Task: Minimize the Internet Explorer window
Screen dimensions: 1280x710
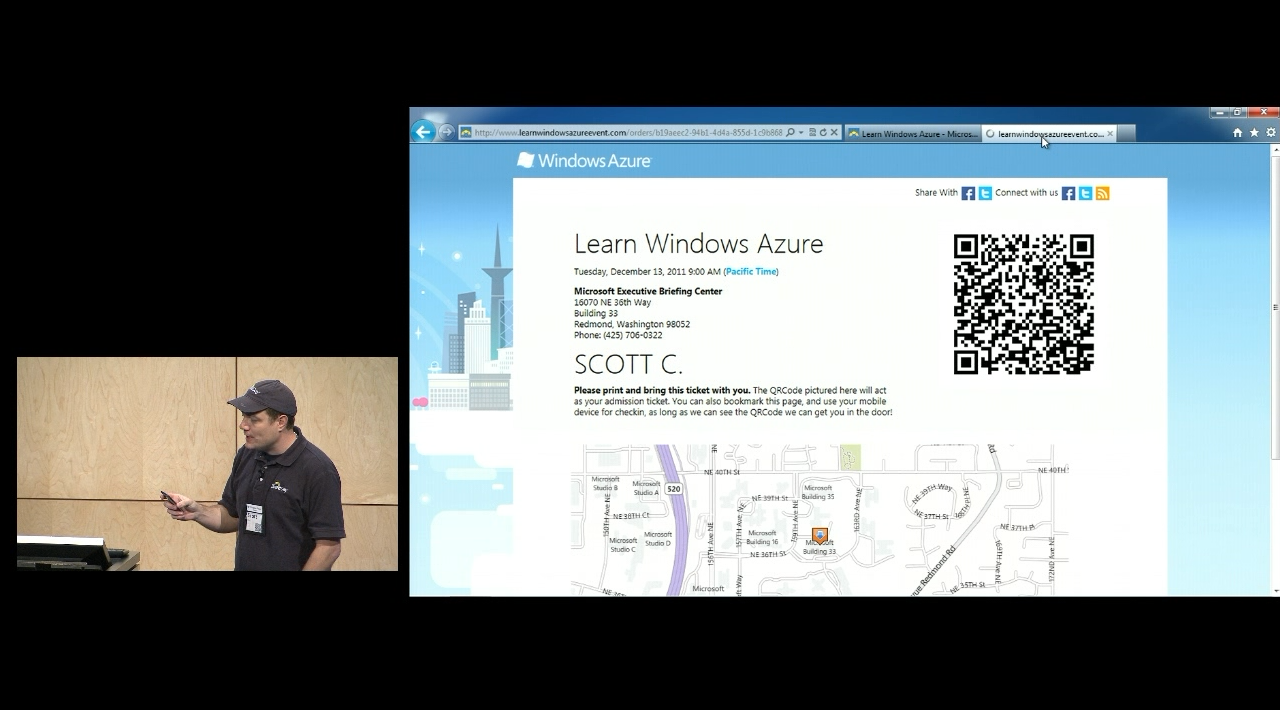Action: click(x=1219, y=112)
